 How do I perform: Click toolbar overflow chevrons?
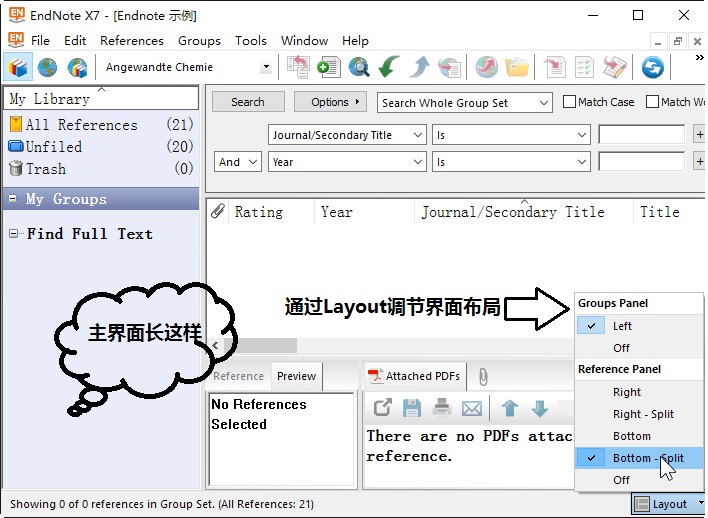tap(699, 57)
